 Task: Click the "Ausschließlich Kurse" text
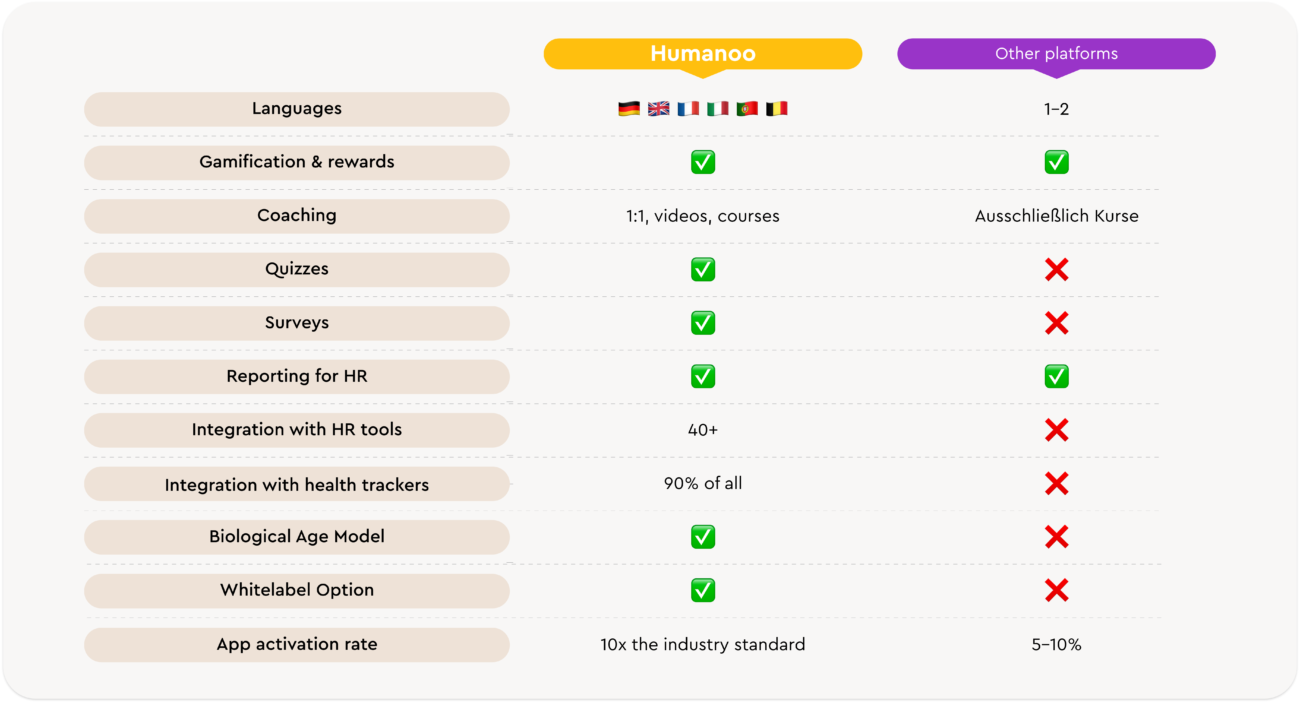(x=1056, y=216)
